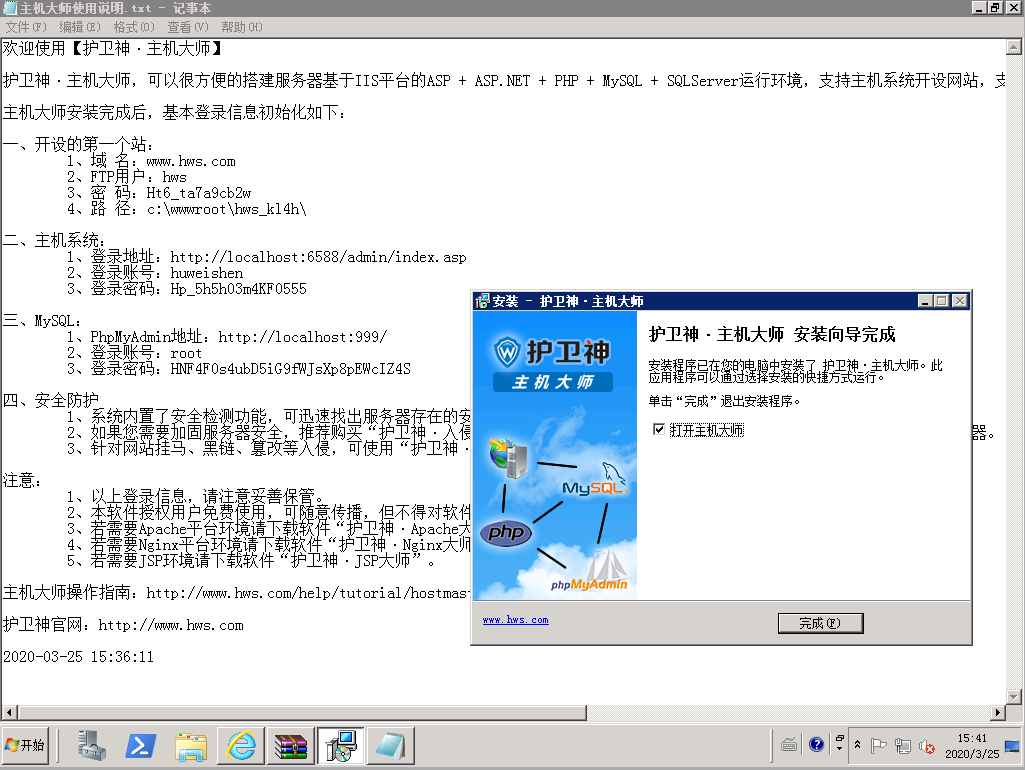
Task: Launch Windows PowerShell from the taskbar
Action: click(x=140, y=746)
